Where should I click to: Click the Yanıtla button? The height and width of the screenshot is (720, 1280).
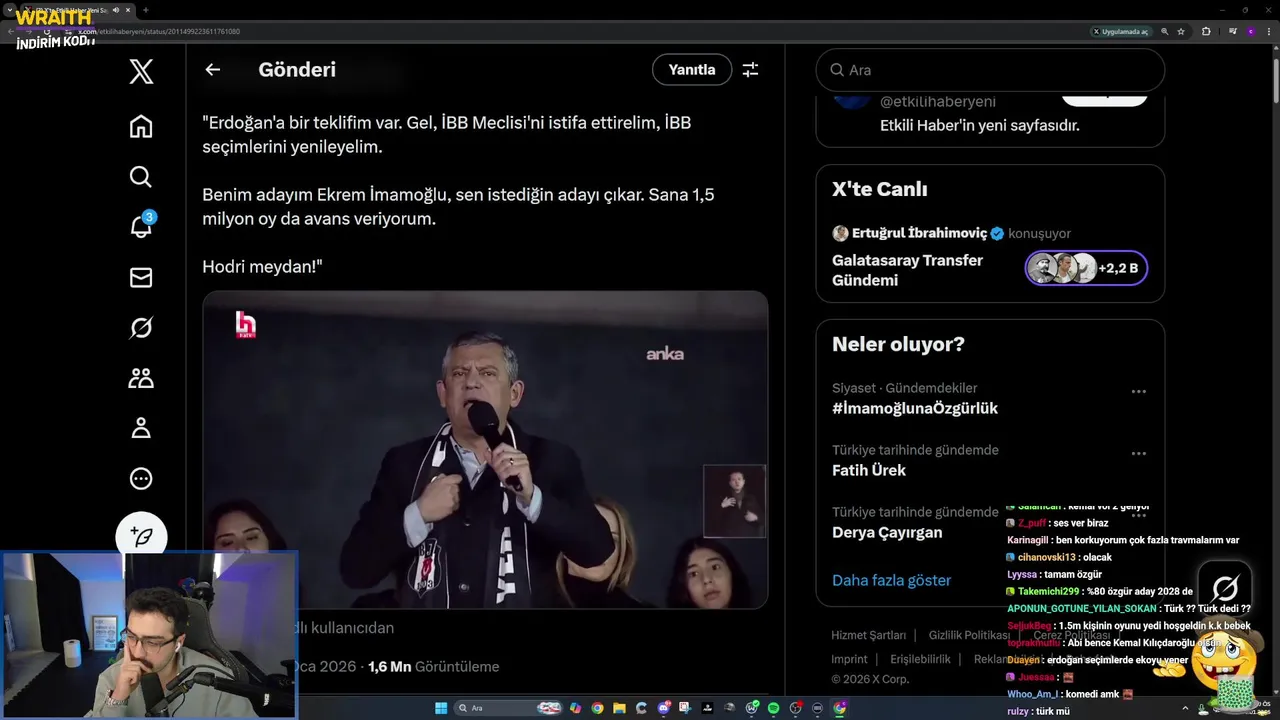coord(692,70)
